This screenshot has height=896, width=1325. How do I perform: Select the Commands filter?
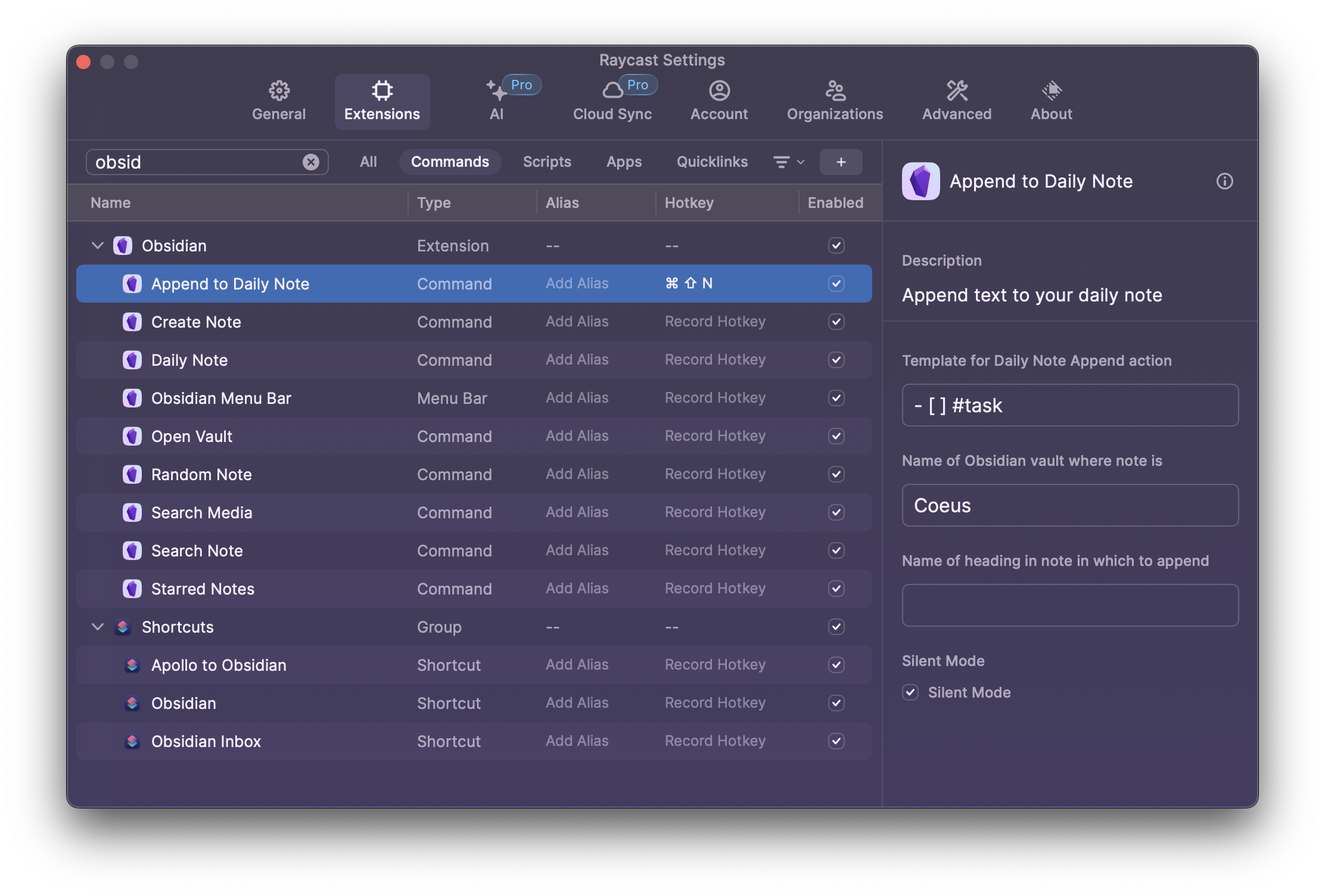[450, 162]
